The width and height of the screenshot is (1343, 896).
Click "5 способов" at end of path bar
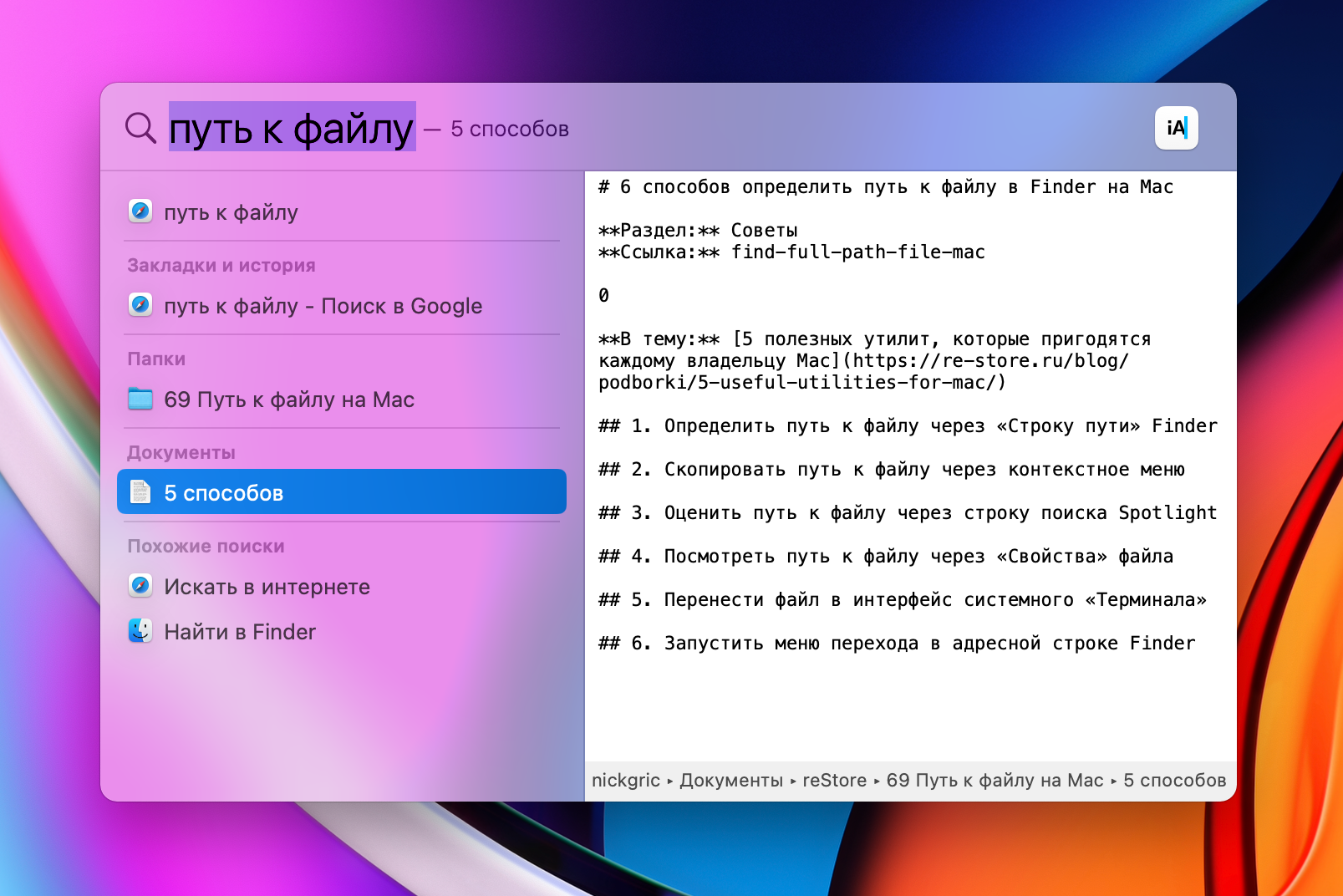point(1174,781)
